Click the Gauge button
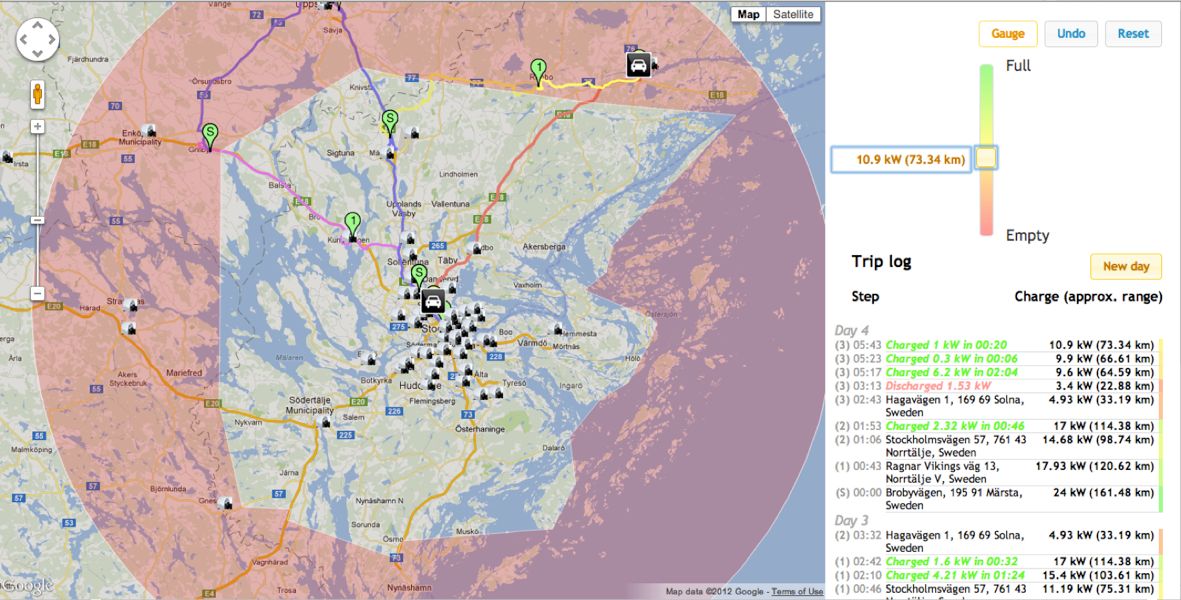Viewport: 1181px width, 600px height. click(1008, 34)
